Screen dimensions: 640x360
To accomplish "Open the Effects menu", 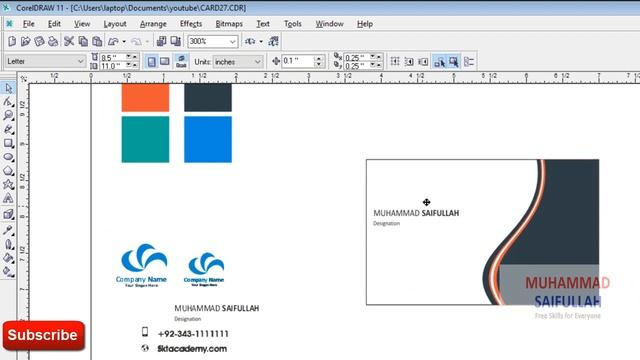I will 191,24.
